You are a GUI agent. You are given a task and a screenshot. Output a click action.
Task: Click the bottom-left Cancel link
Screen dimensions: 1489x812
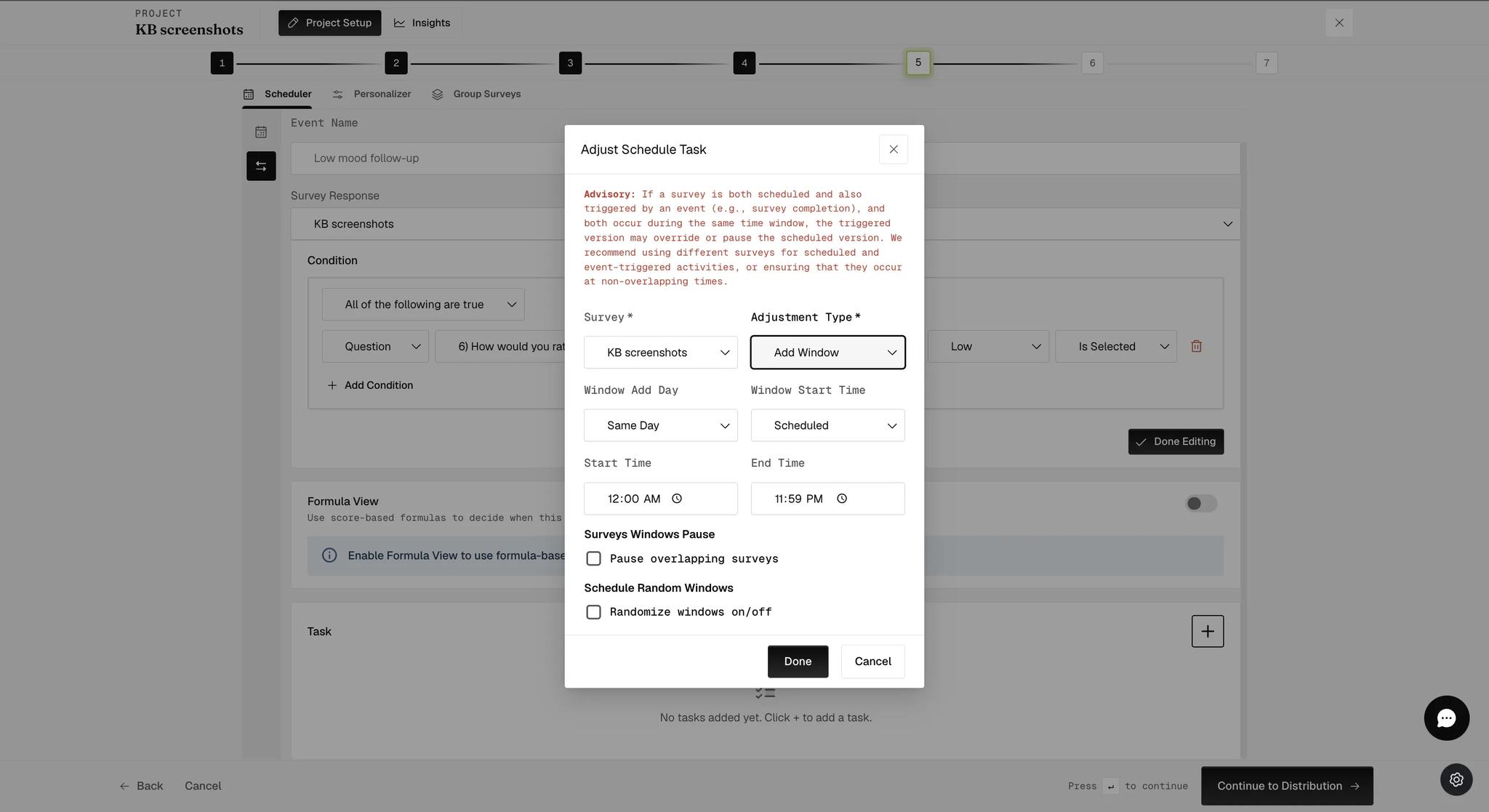click(x=203, y=786)
